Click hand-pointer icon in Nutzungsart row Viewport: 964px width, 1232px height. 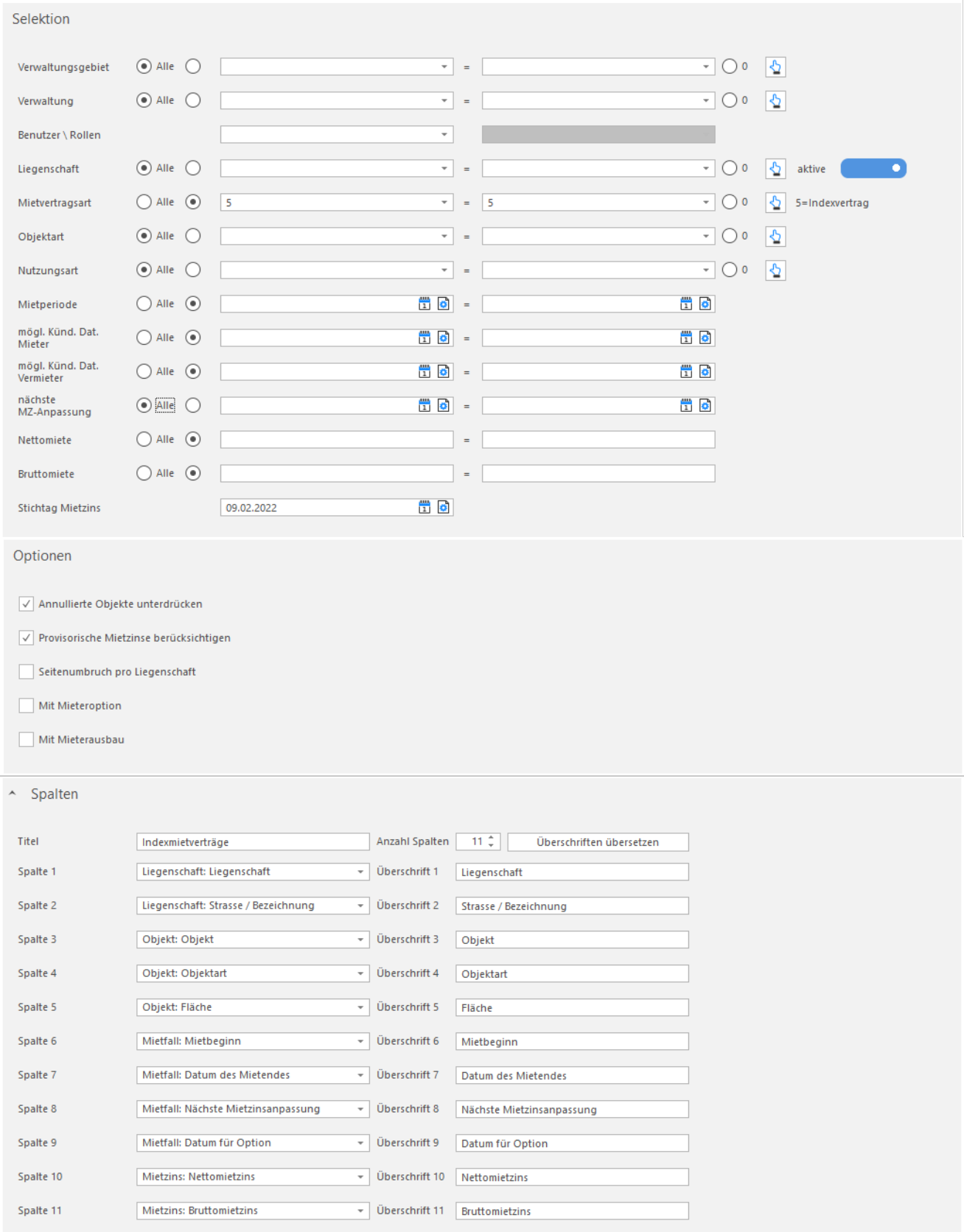click(x=775, y=270)
